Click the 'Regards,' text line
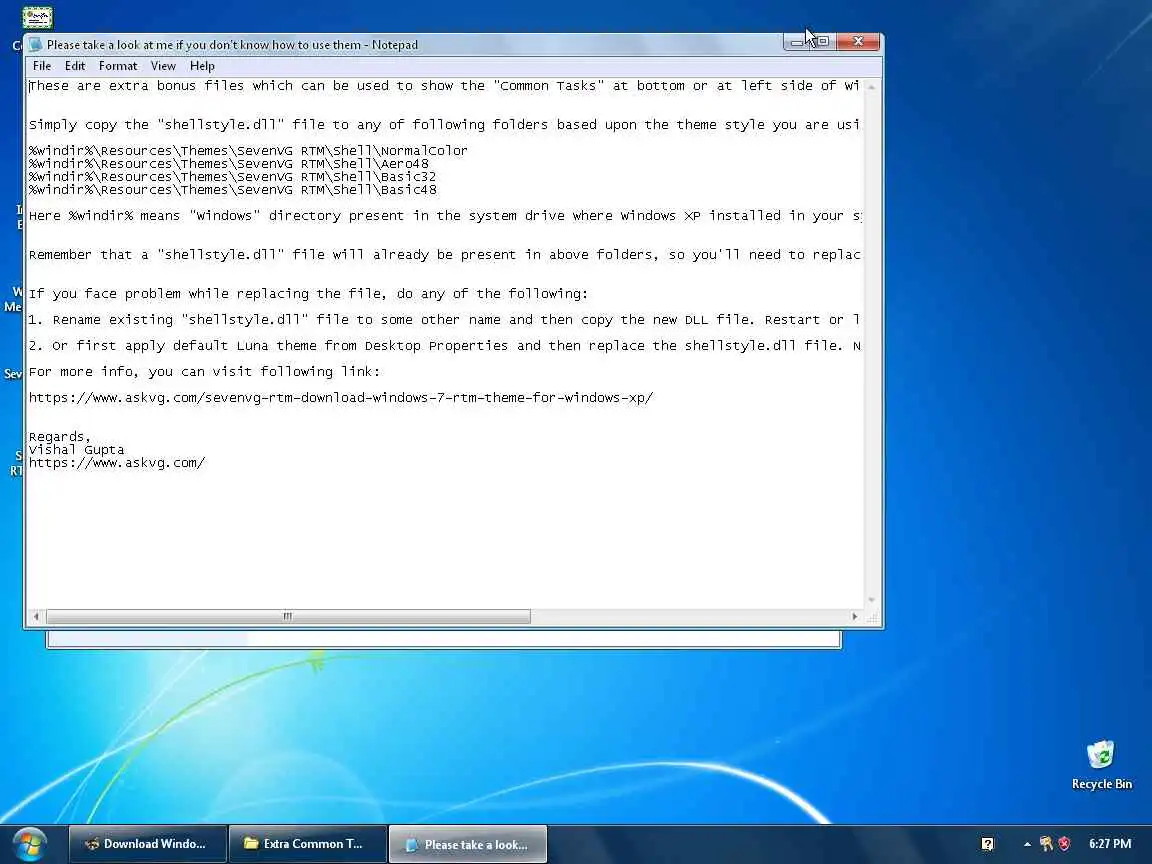1152x864 pixels. point(60,436)
